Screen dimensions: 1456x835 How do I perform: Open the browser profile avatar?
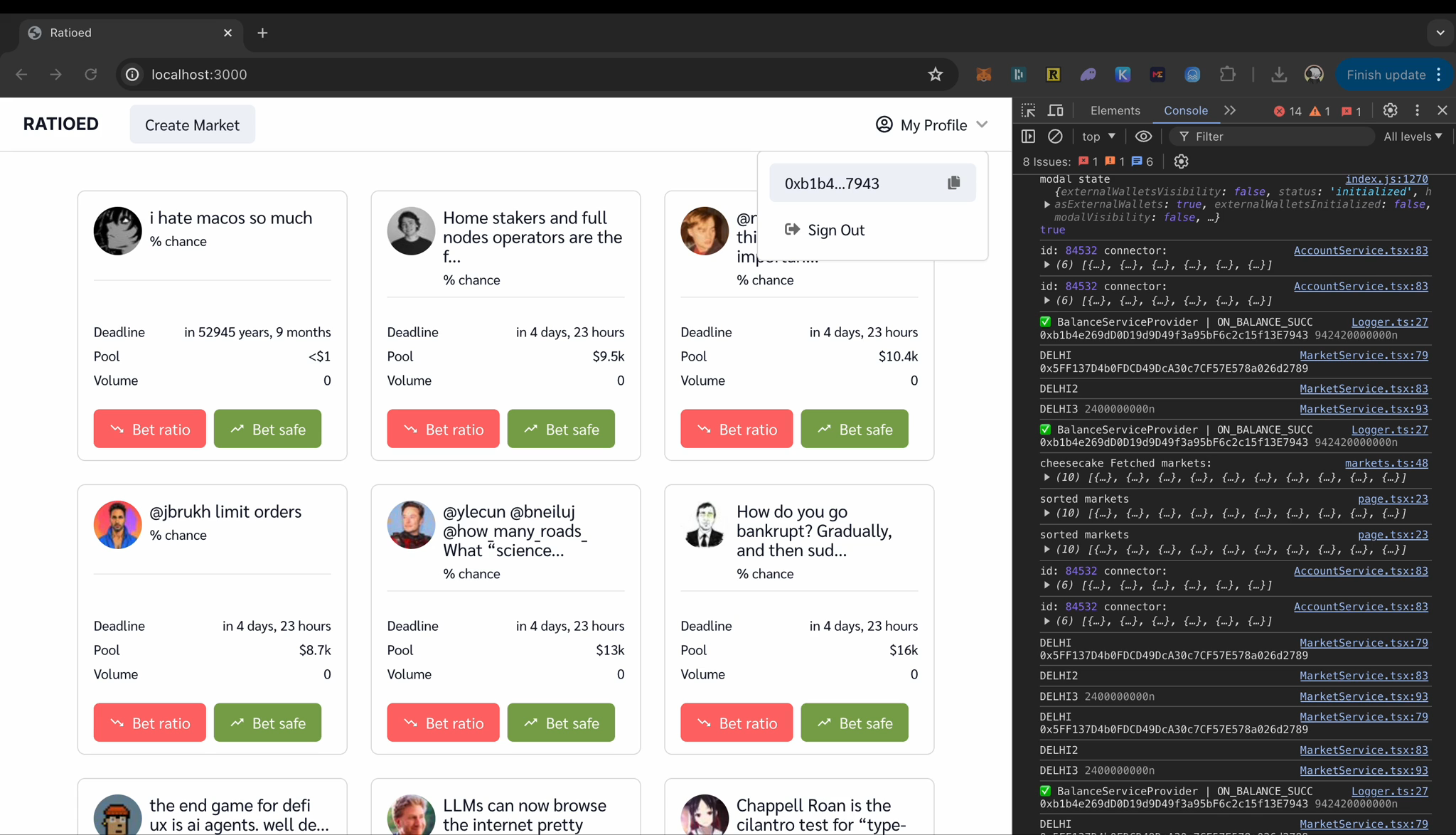(1313, 75)
